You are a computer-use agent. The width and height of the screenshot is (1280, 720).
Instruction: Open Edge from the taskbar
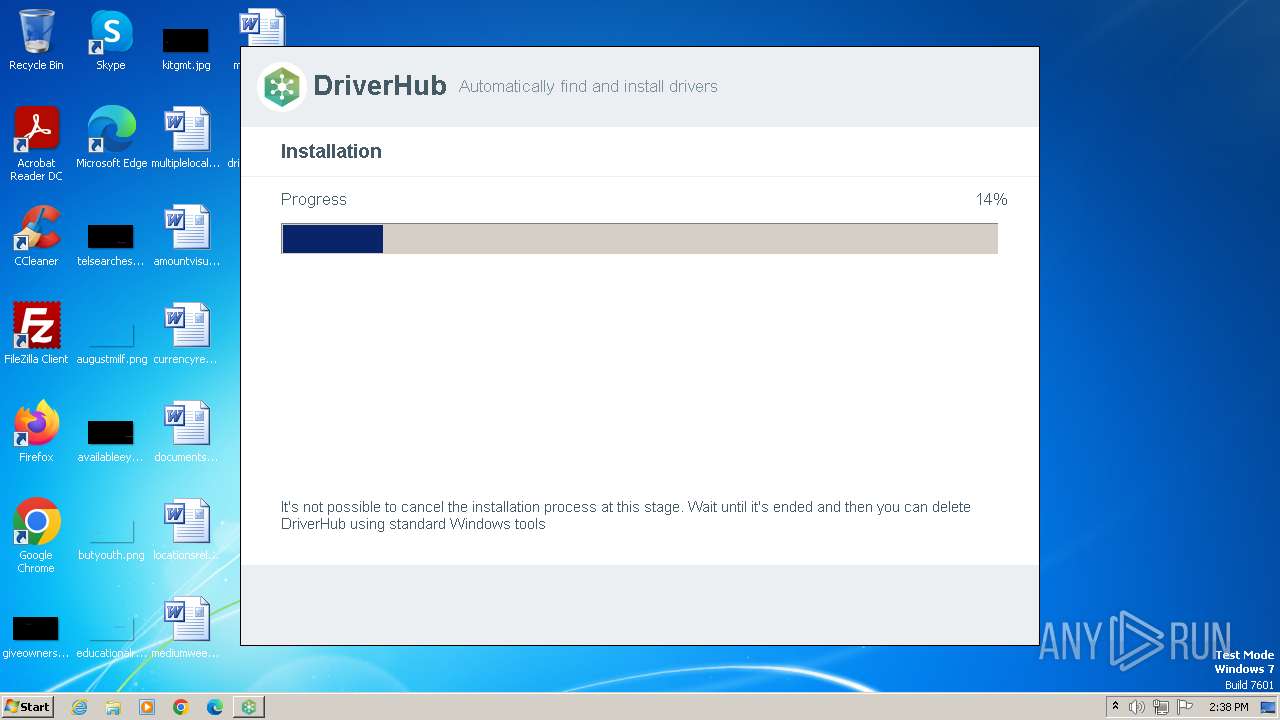point(215,707)
